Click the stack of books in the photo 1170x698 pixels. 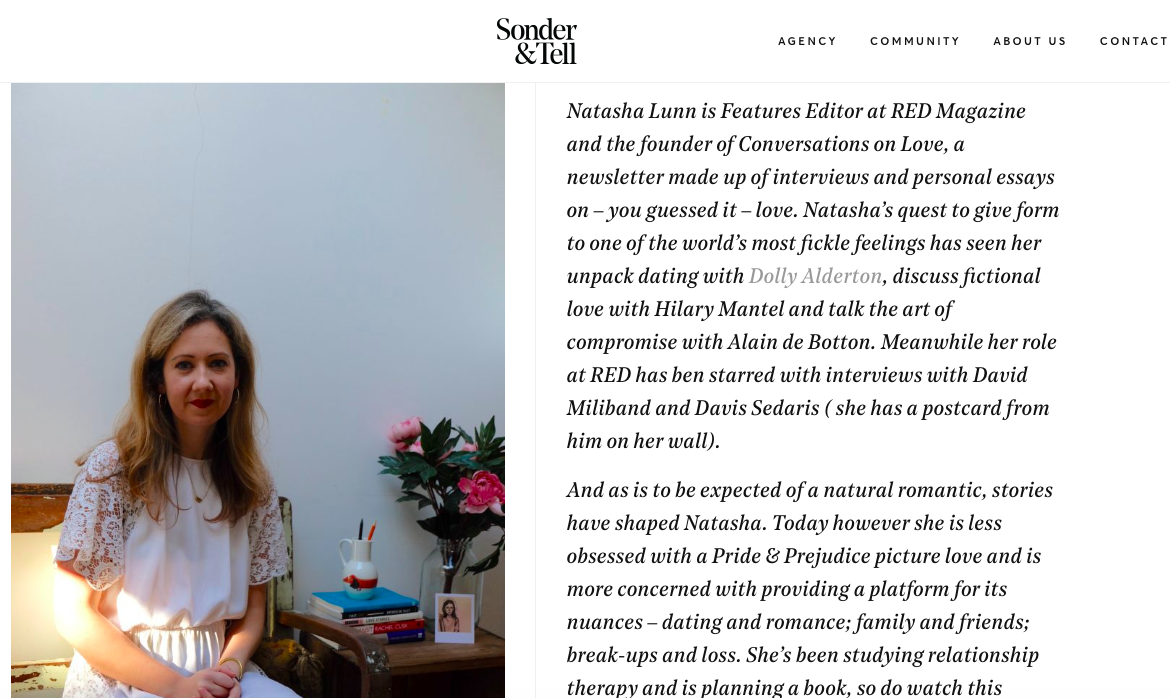pos(366,615)
